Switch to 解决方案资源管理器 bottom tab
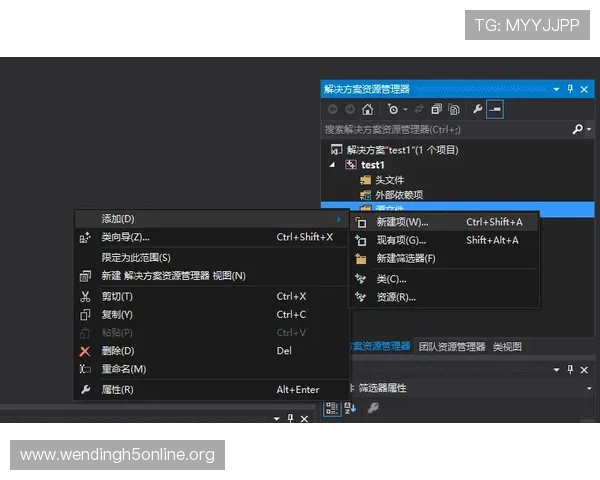 [x=380, y=346]
